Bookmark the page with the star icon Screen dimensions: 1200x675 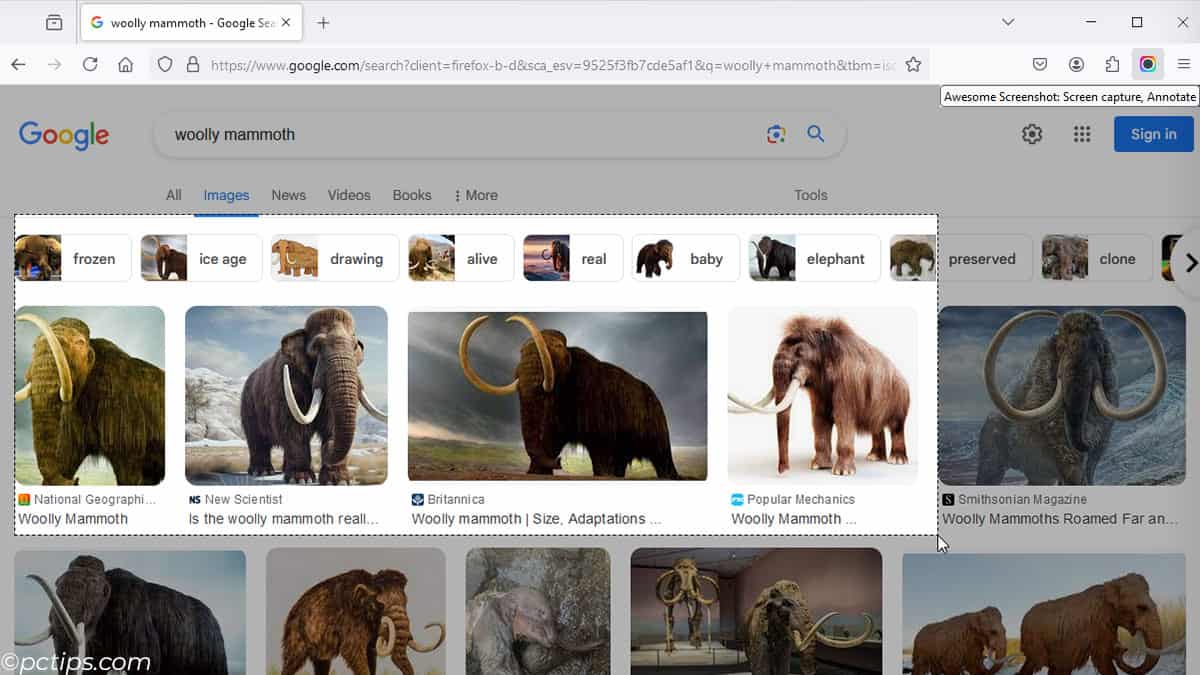(913, 63)
